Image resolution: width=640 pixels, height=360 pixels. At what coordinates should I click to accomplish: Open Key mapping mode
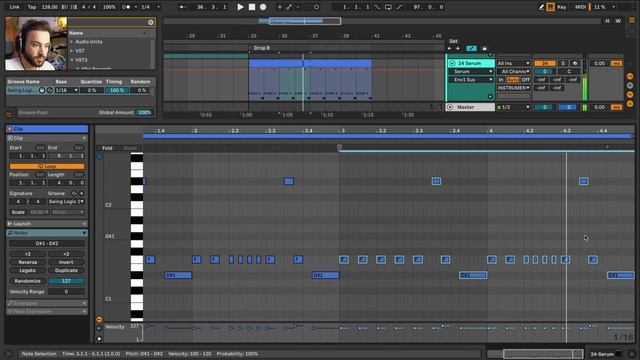coord(562,7)
